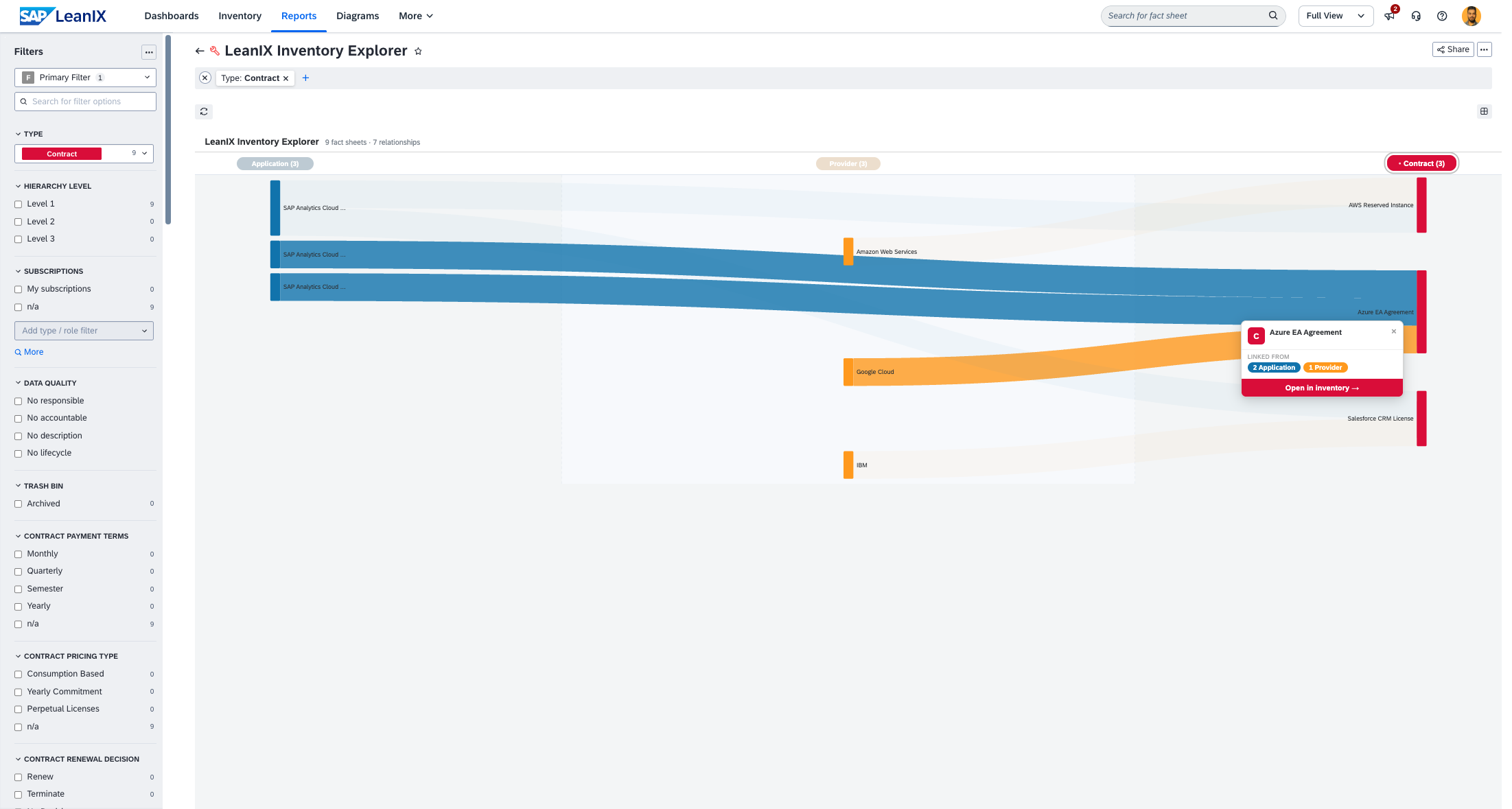Click the Share button

pos(1453,49)
